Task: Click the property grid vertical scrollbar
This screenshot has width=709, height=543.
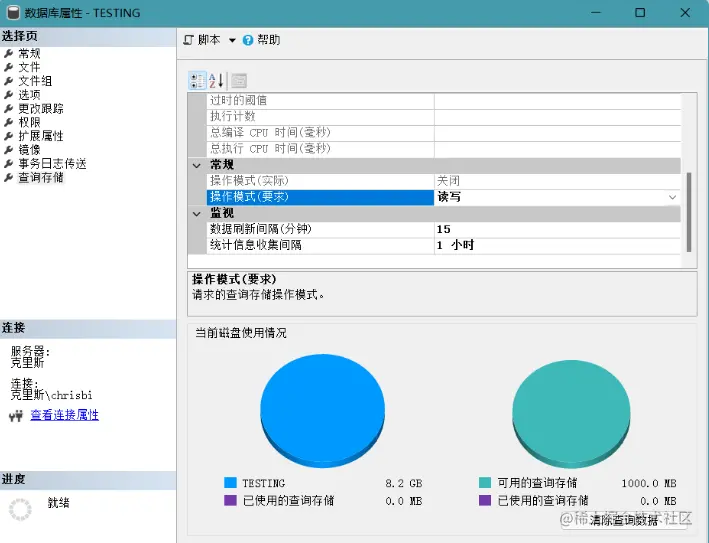Action: pos(689,212)
